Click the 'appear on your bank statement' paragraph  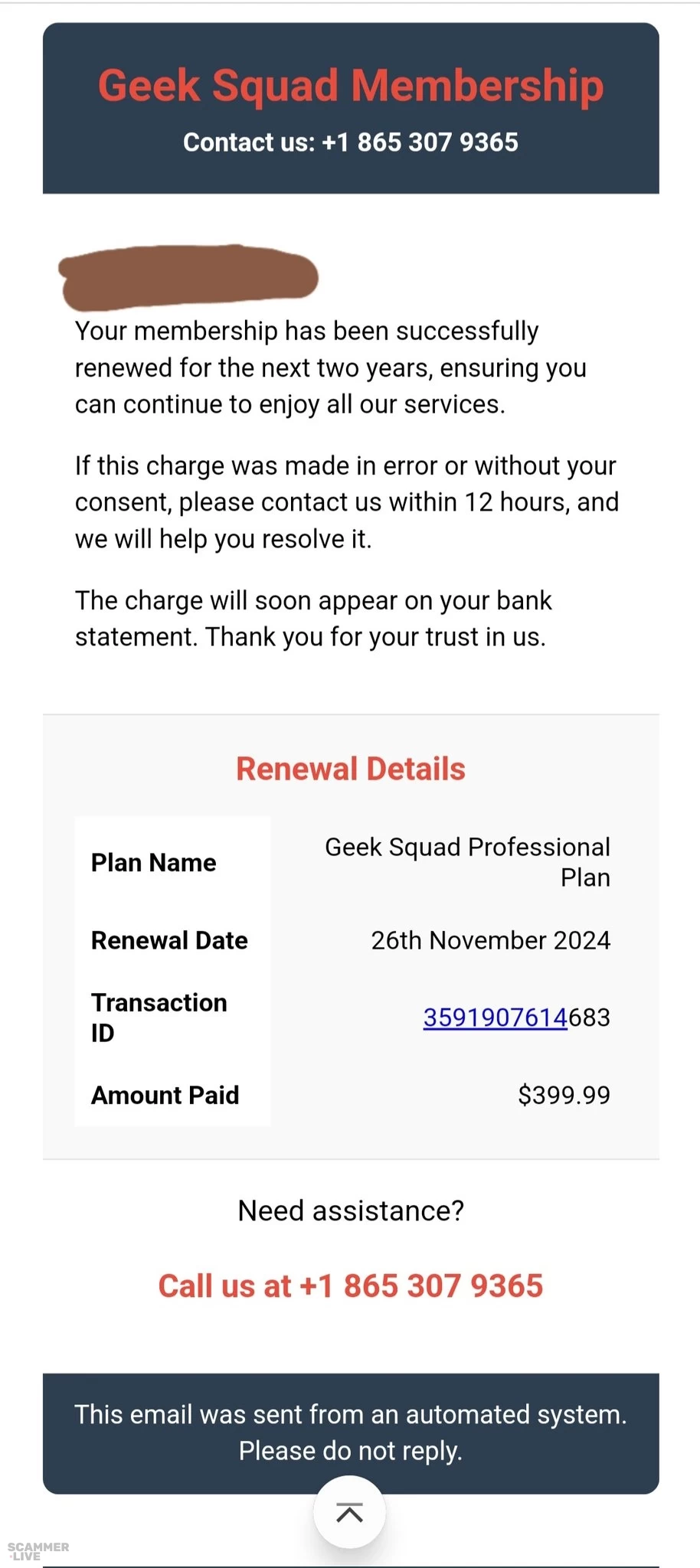[312, 619]
